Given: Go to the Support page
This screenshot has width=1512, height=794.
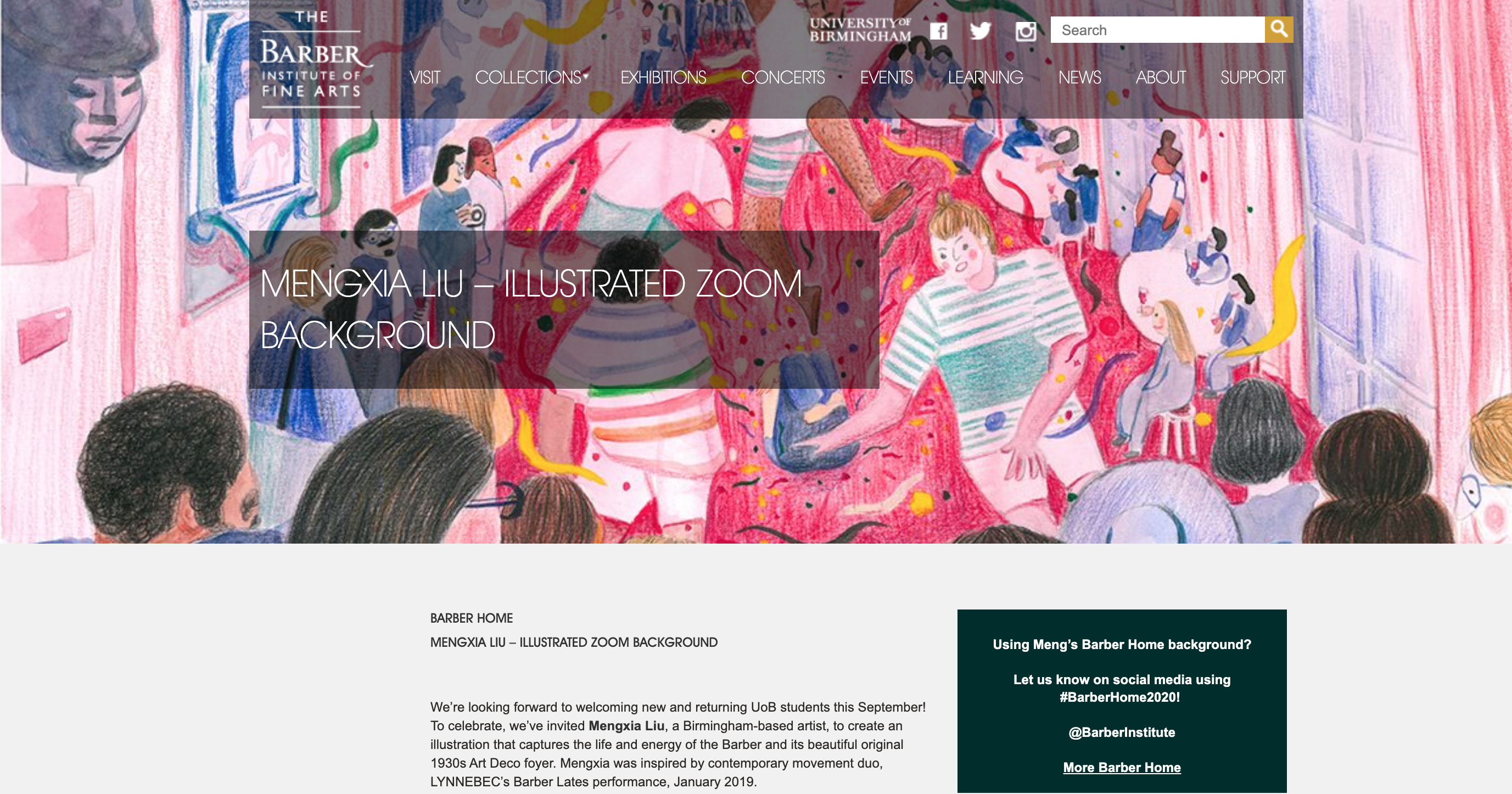Looking at the screenshot, I should click(1252, 77).
